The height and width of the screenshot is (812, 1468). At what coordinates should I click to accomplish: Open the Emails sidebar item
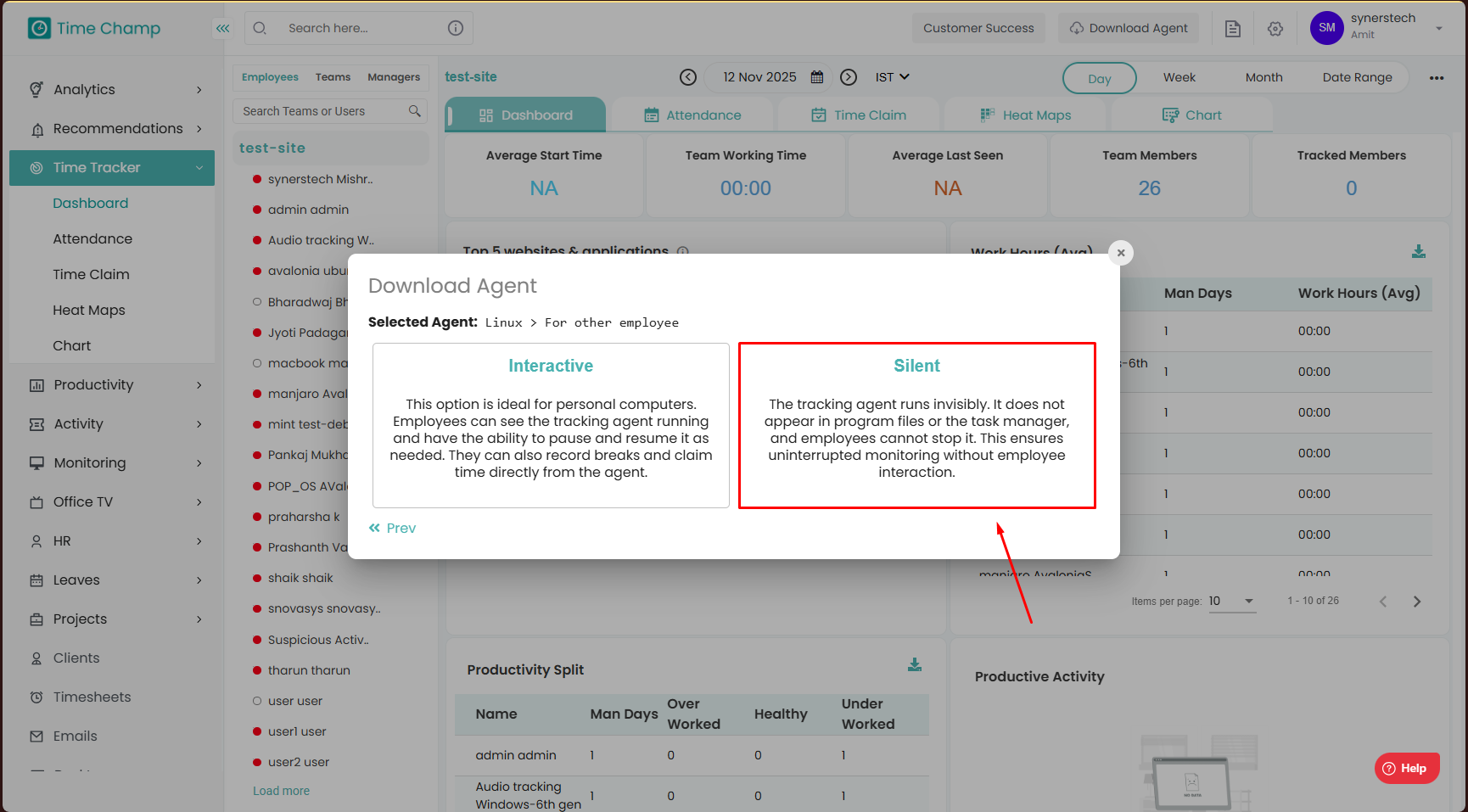pos(75,736)
